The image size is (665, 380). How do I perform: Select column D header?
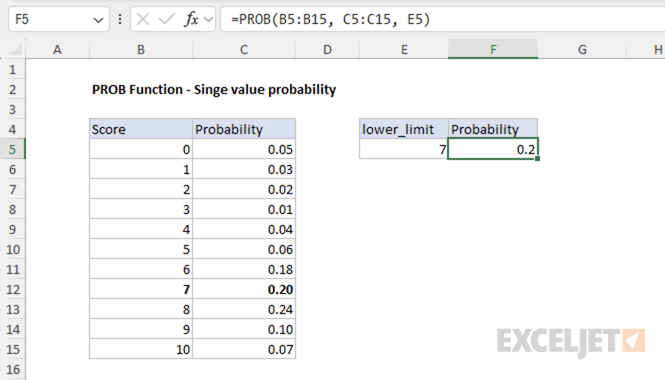click(x=327, y=50)
